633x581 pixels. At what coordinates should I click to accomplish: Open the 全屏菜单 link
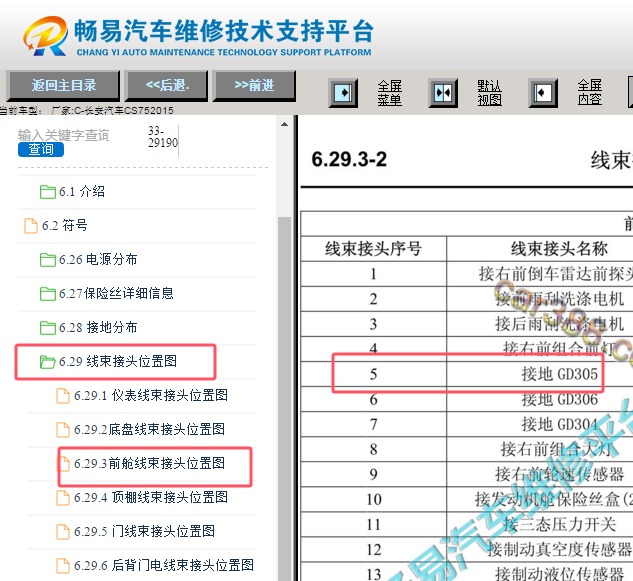click(x=390, y=93)
